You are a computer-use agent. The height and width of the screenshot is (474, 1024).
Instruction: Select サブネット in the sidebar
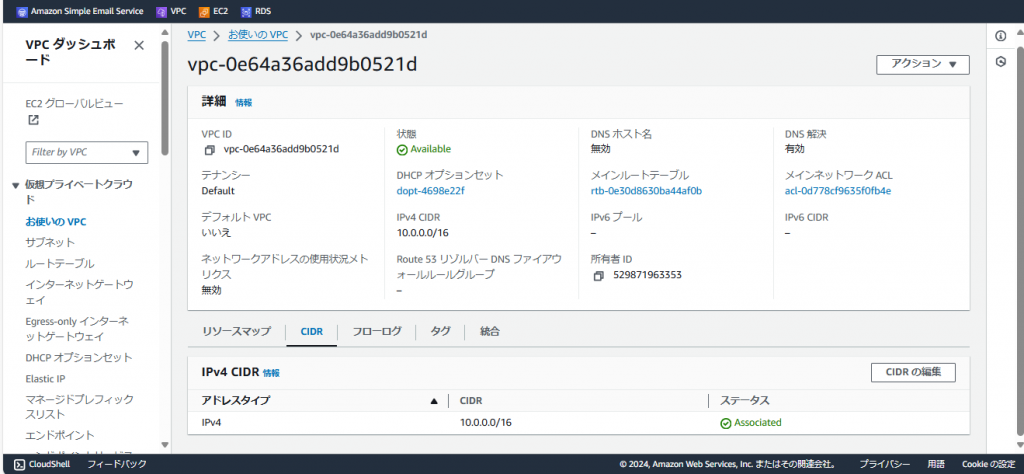(50, 242)
